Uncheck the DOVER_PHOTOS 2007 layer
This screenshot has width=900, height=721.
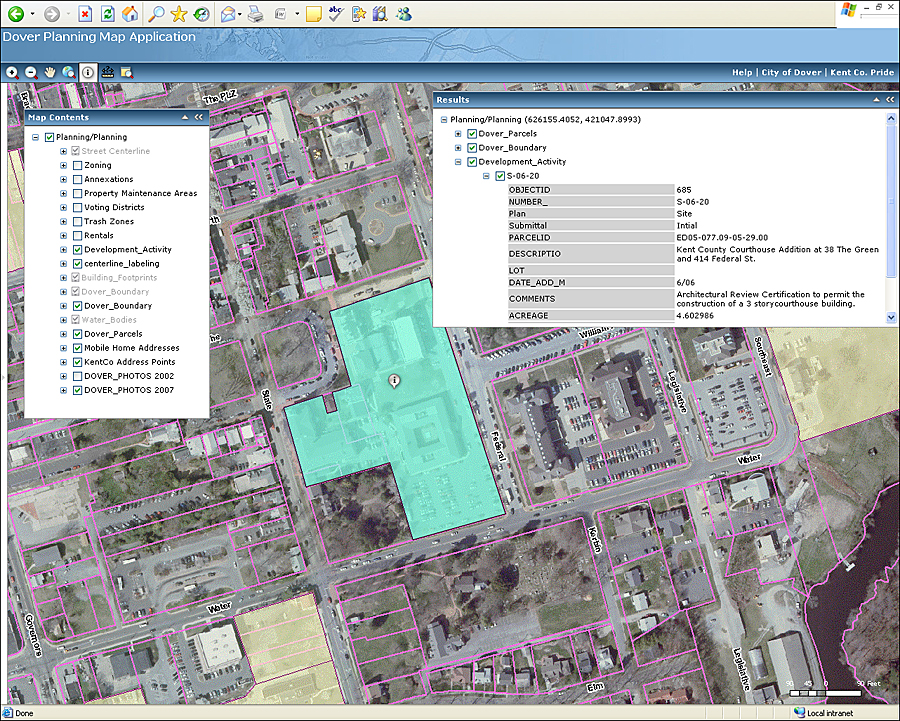click(77, 390)
